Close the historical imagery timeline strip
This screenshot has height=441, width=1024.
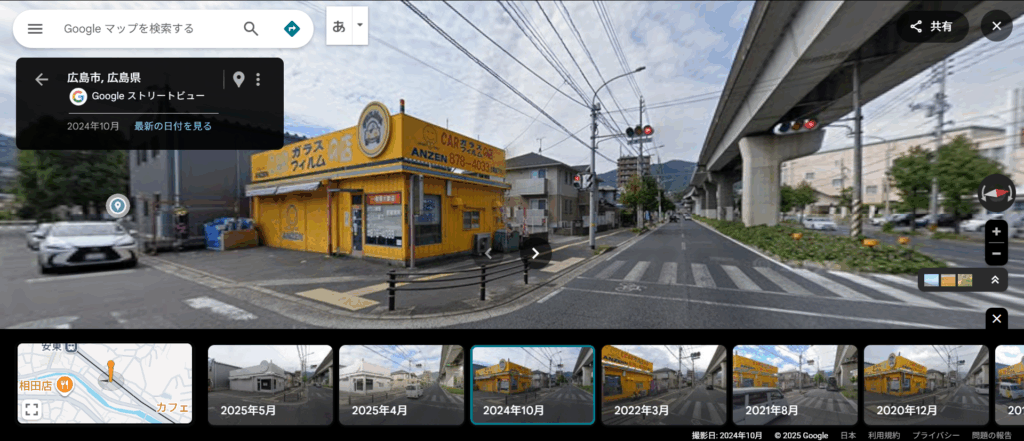tap(996, 318)
